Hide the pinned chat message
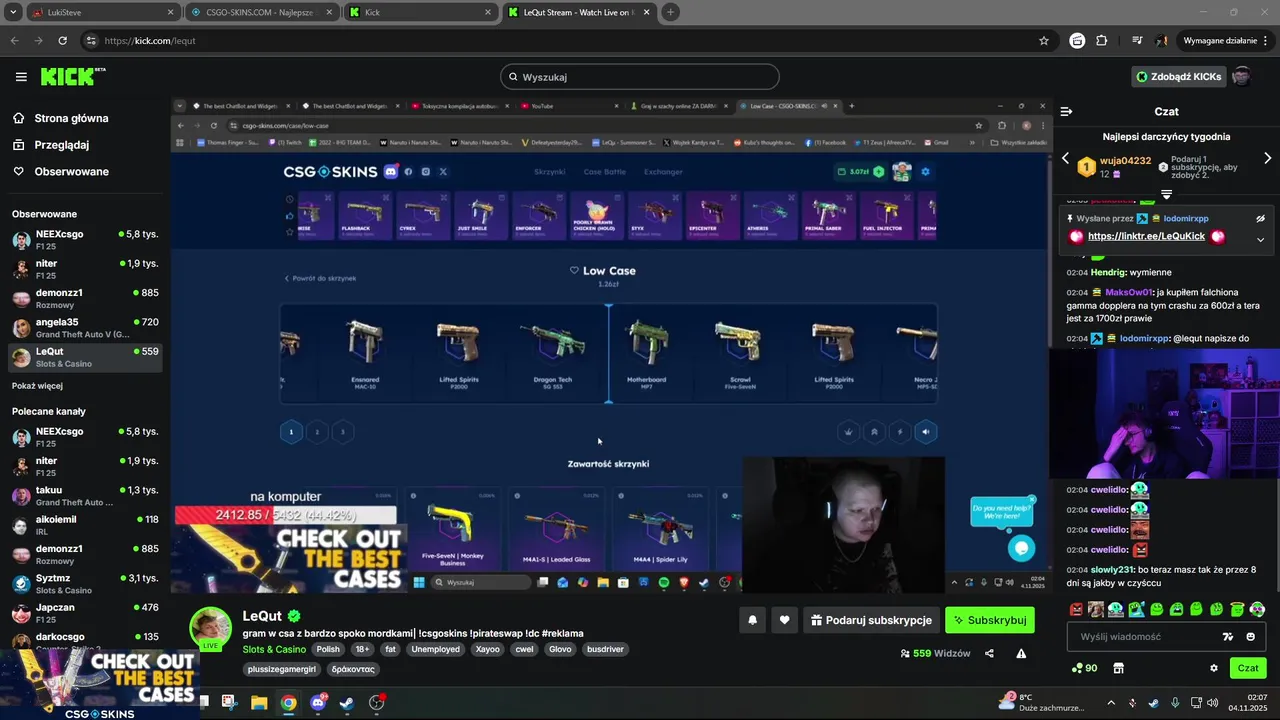The image size is (1280, 720). [1260, 218]
